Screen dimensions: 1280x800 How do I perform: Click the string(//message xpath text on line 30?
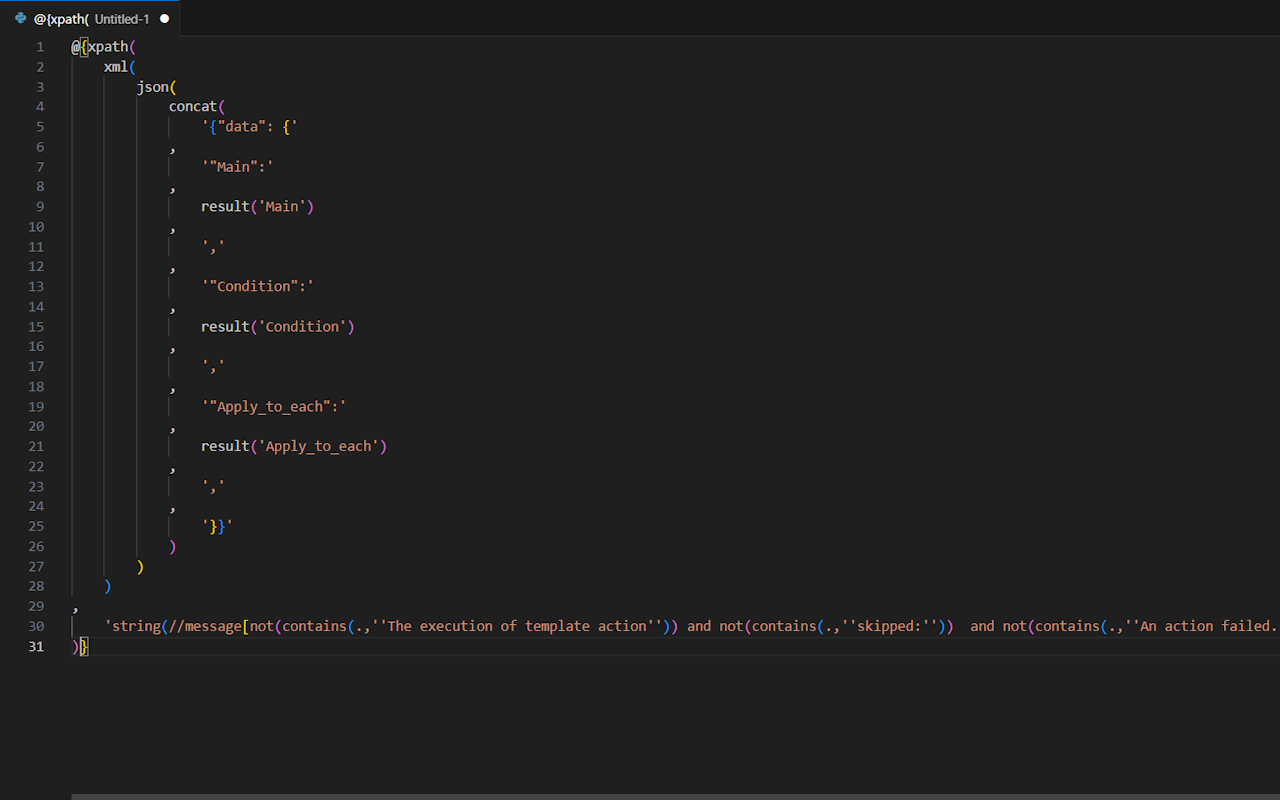pyautogui.click(x=175, y=627)
